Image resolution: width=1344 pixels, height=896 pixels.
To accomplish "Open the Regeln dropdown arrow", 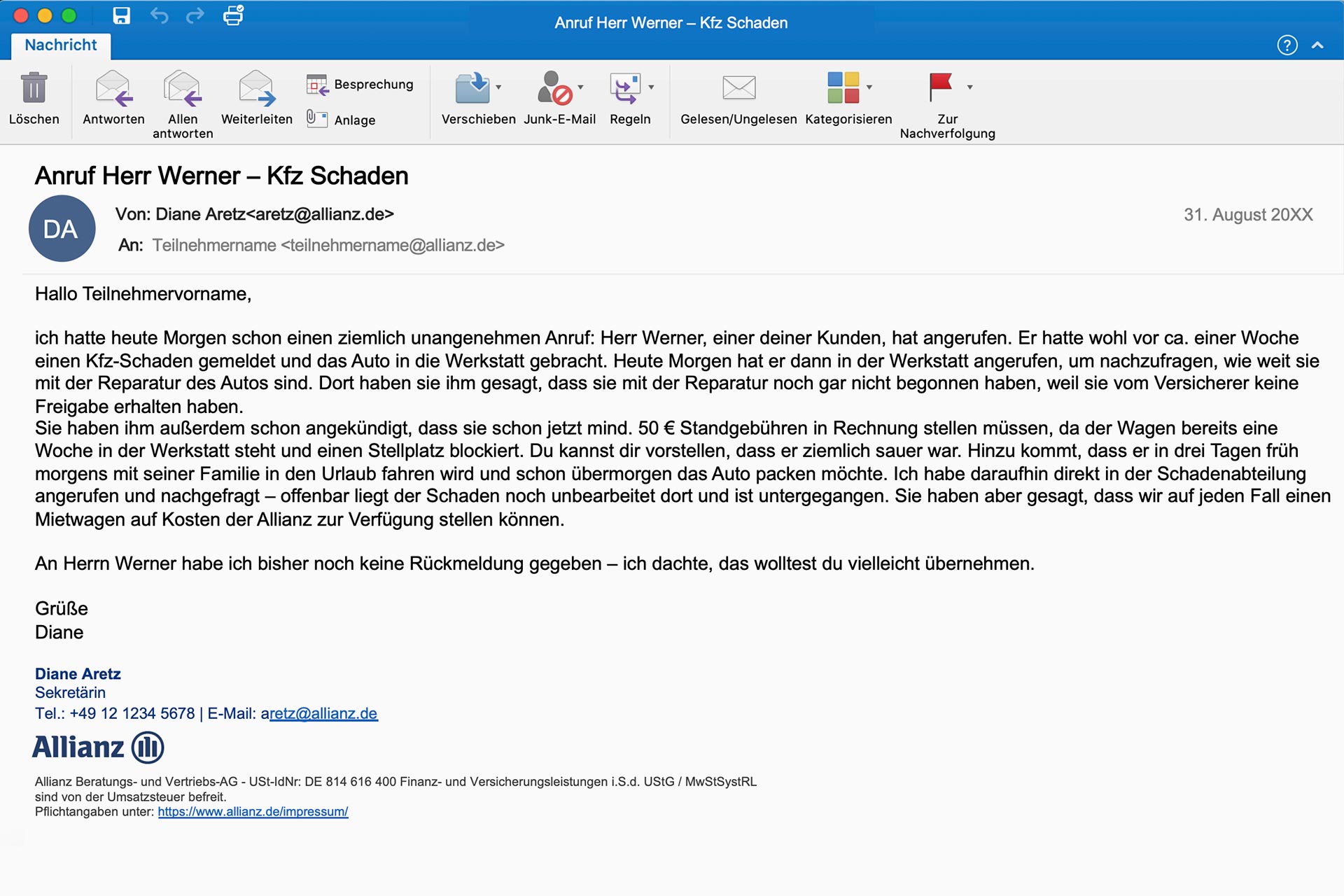I will [x=651, y=87].
